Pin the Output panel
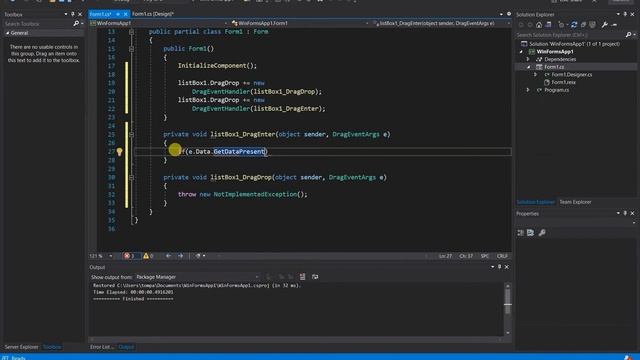 tap(499, 267)
